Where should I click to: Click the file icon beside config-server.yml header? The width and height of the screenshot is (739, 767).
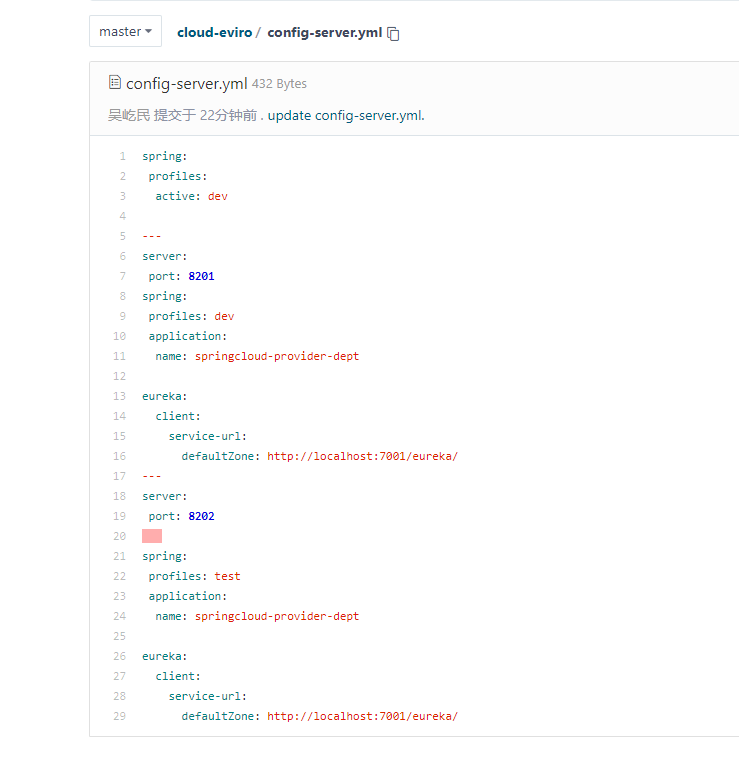[114, 83]
